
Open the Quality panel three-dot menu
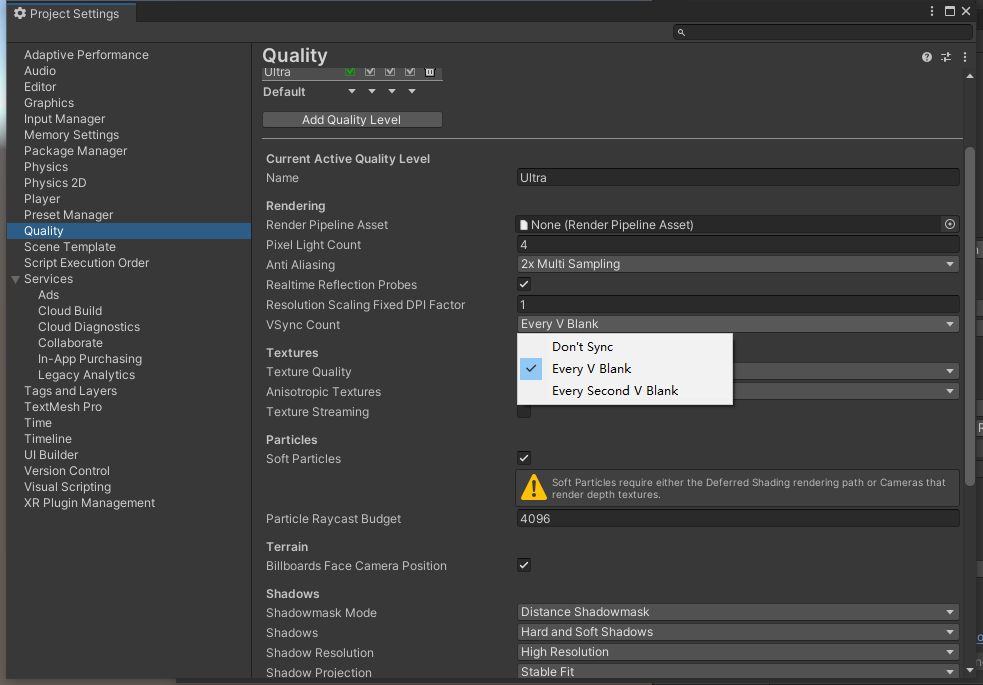[965, 57]
